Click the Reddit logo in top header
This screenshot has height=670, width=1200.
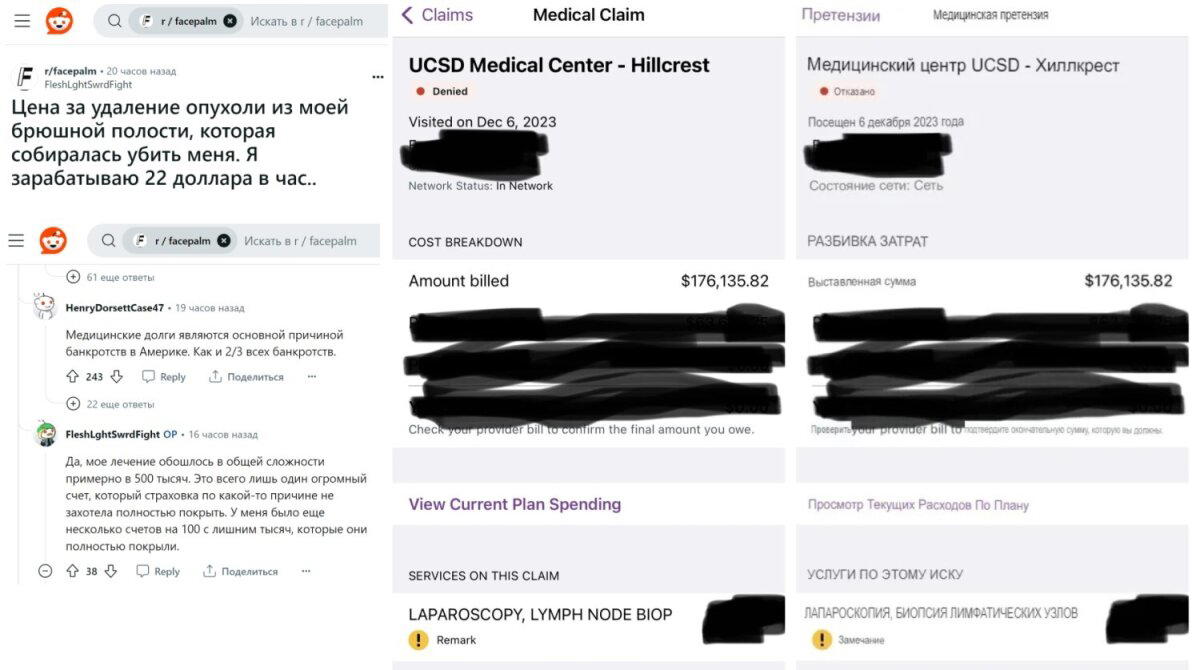tap(59, 20)
